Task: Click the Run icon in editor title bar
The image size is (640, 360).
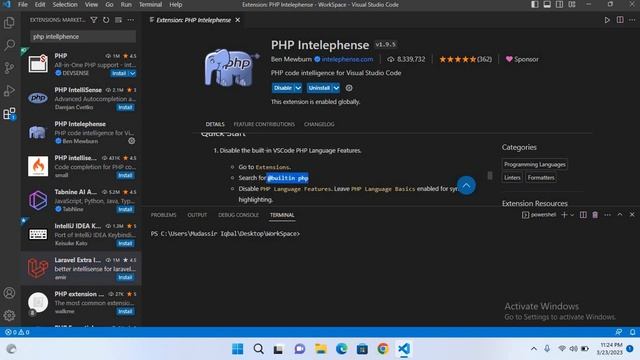Action: [607, 20]
